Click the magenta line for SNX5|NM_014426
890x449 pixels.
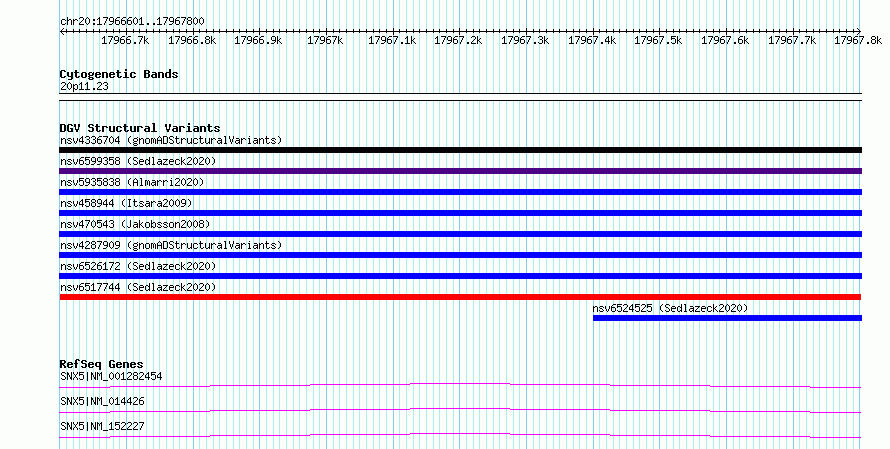click(x=460, y=410)
